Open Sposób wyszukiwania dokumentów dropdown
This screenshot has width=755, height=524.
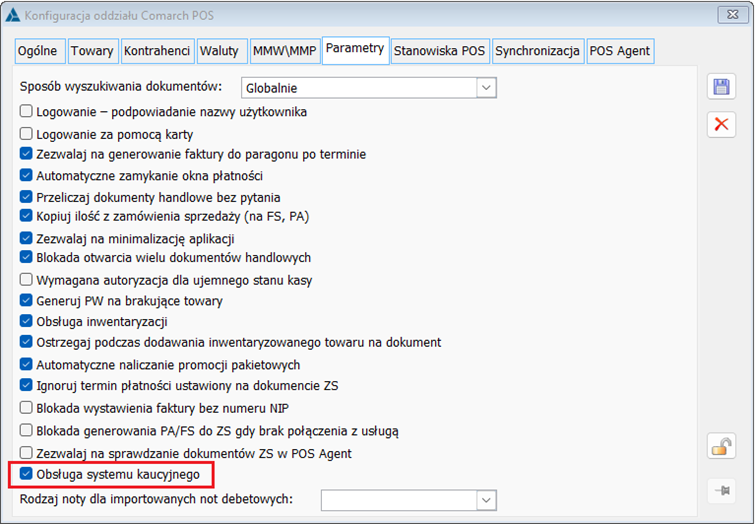coord(486,88)
